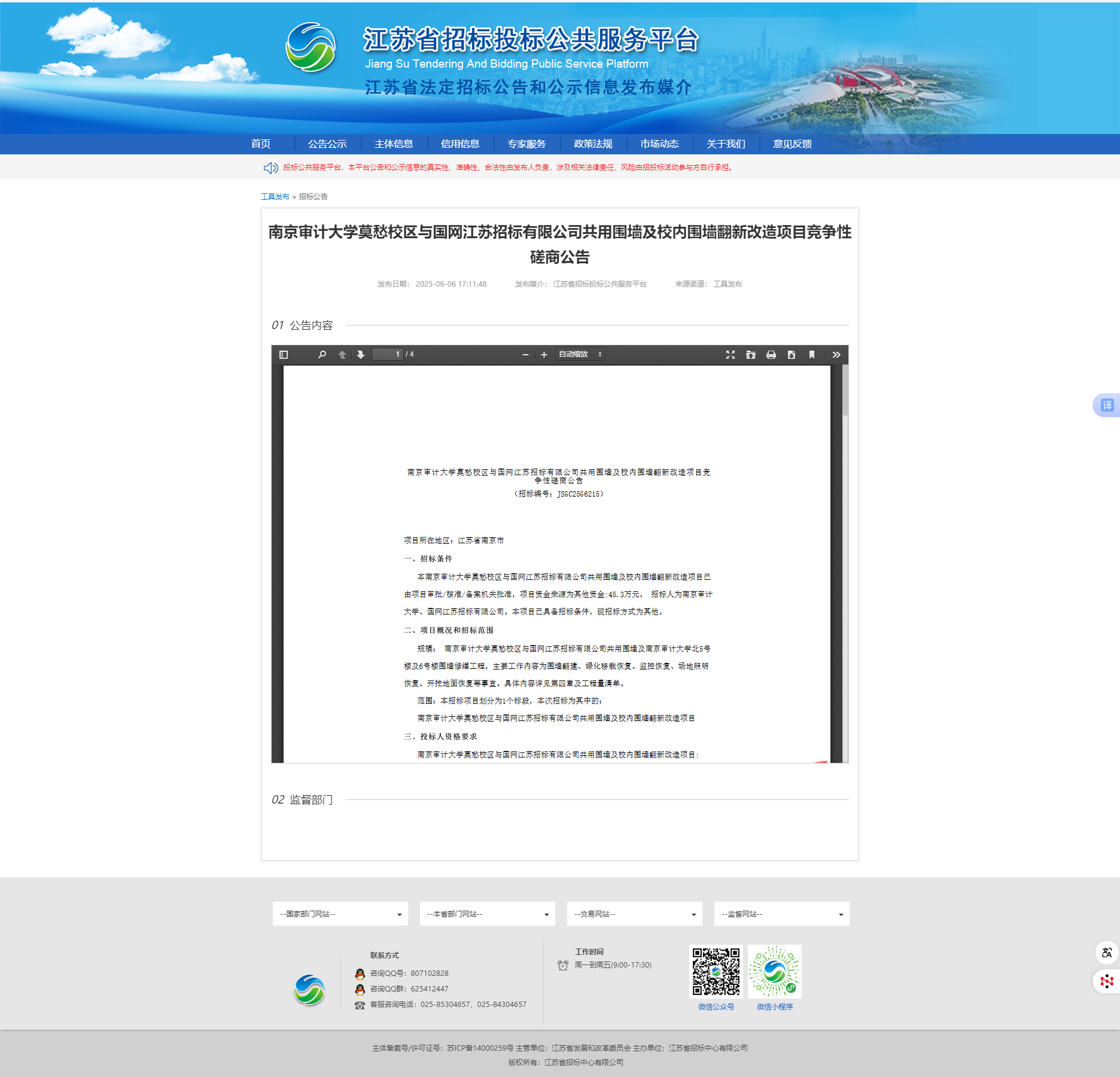Click the telephone icon beside 客服咨询电话

[x=360, y=1005]
